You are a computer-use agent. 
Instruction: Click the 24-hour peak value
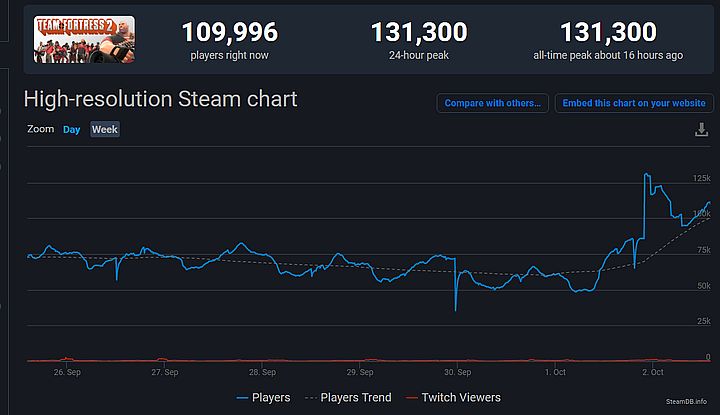[419, 33]
